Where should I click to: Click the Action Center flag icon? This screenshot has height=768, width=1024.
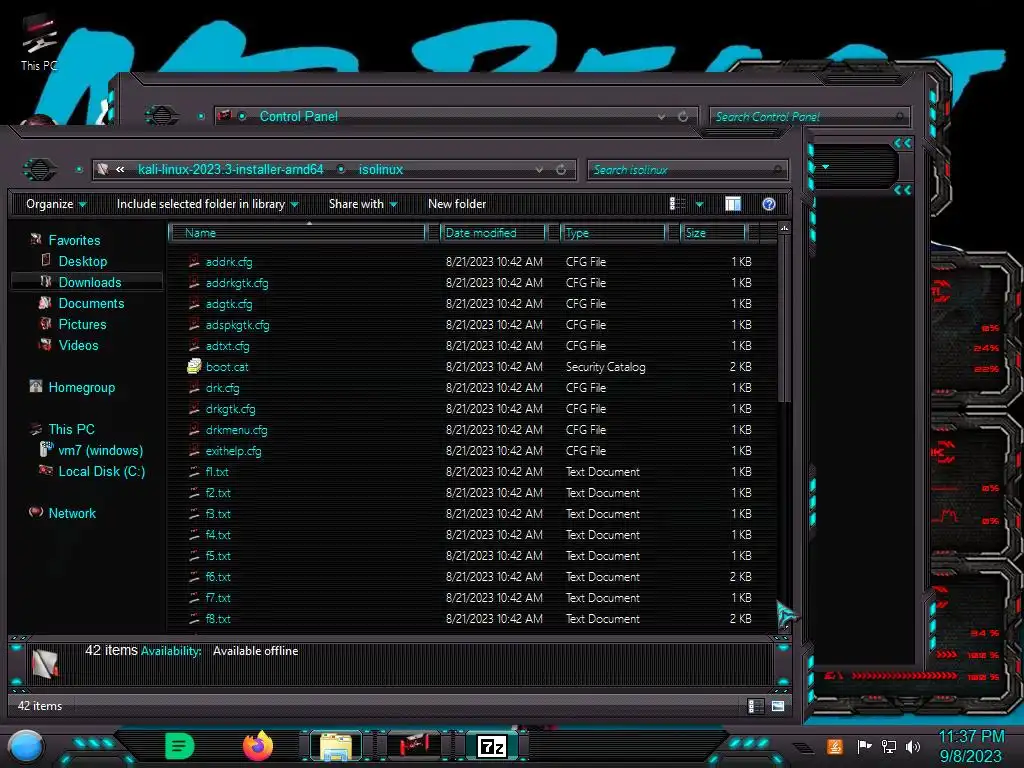pyautogui.click(x=864, y=746)
